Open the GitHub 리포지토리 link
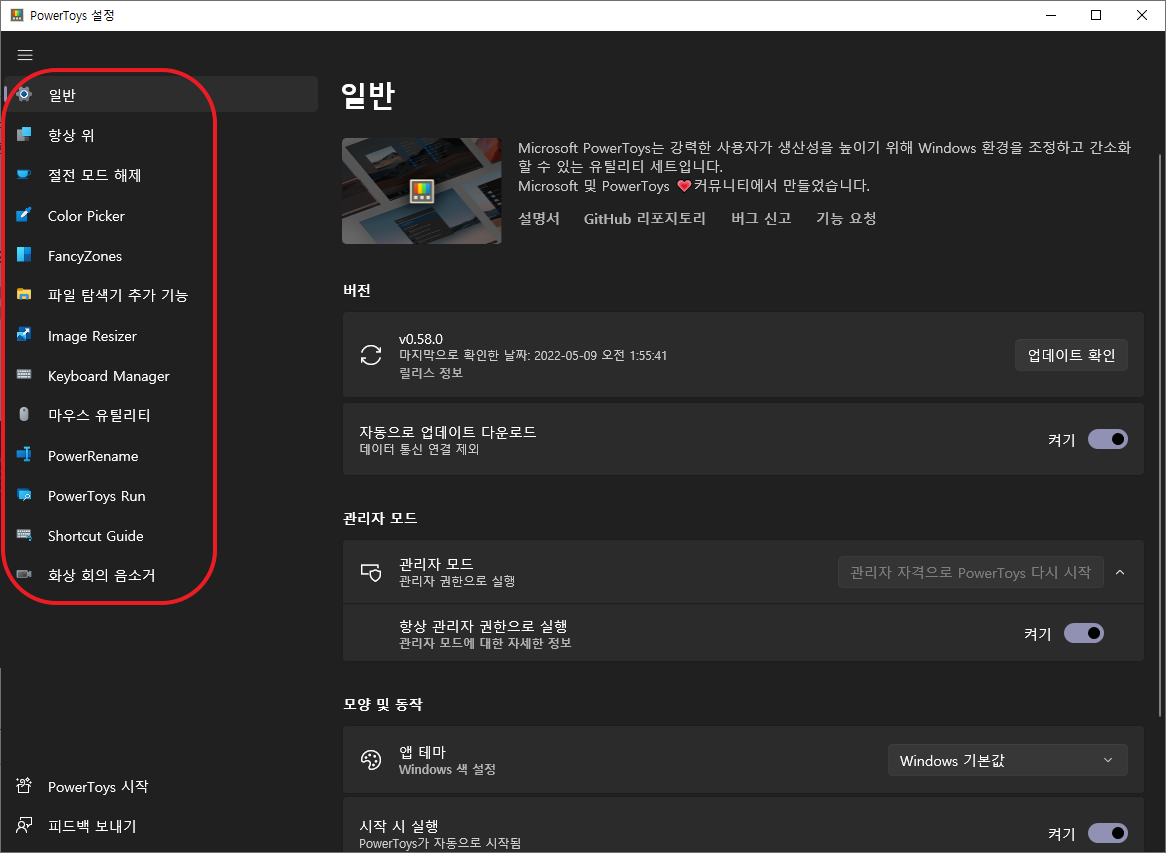Image resolution: width=1166 pixels, height=853 pixels. pos(644,218)
